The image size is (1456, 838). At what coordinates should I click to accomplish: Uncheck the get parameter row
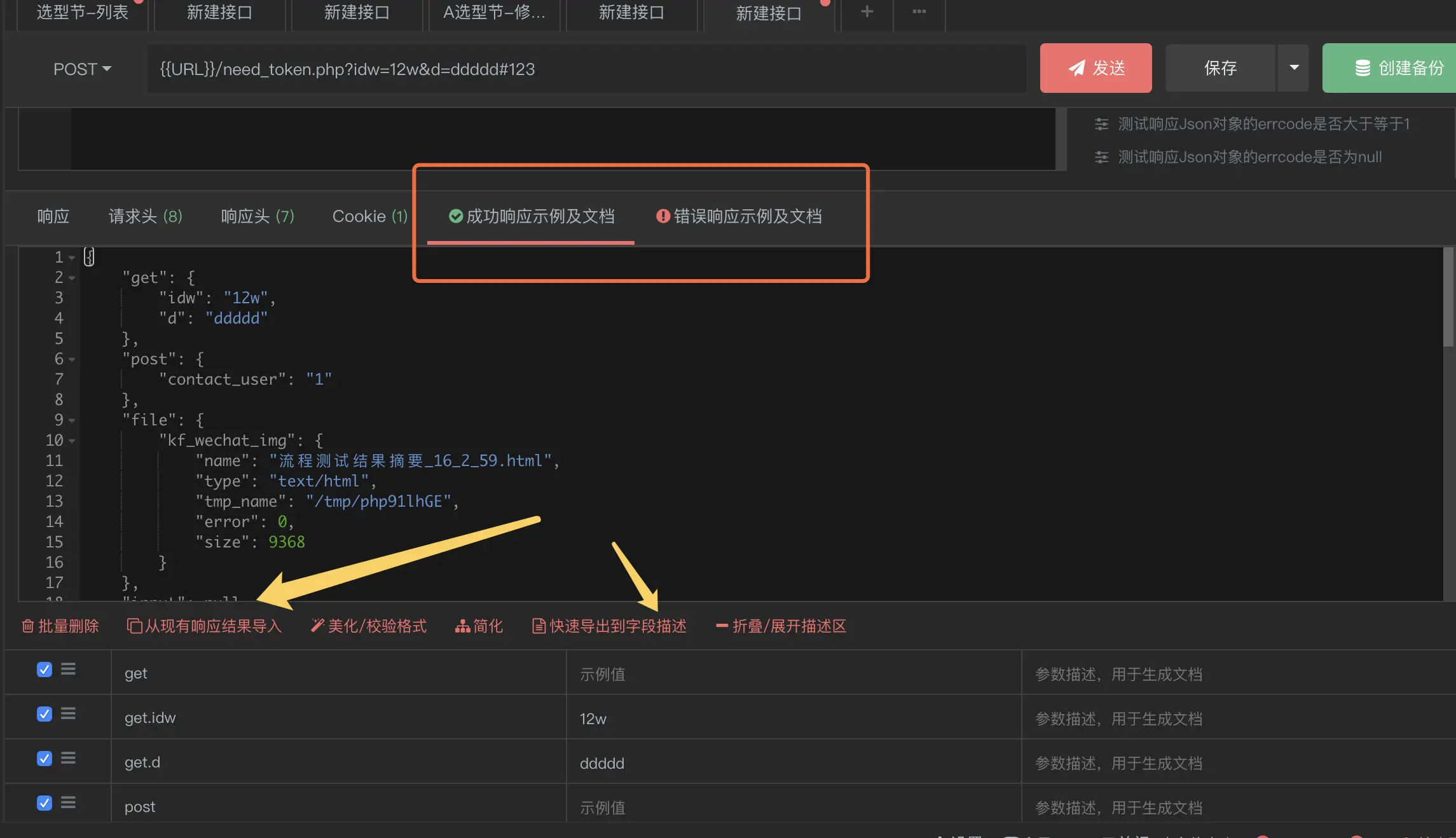[x=44, y=669]
